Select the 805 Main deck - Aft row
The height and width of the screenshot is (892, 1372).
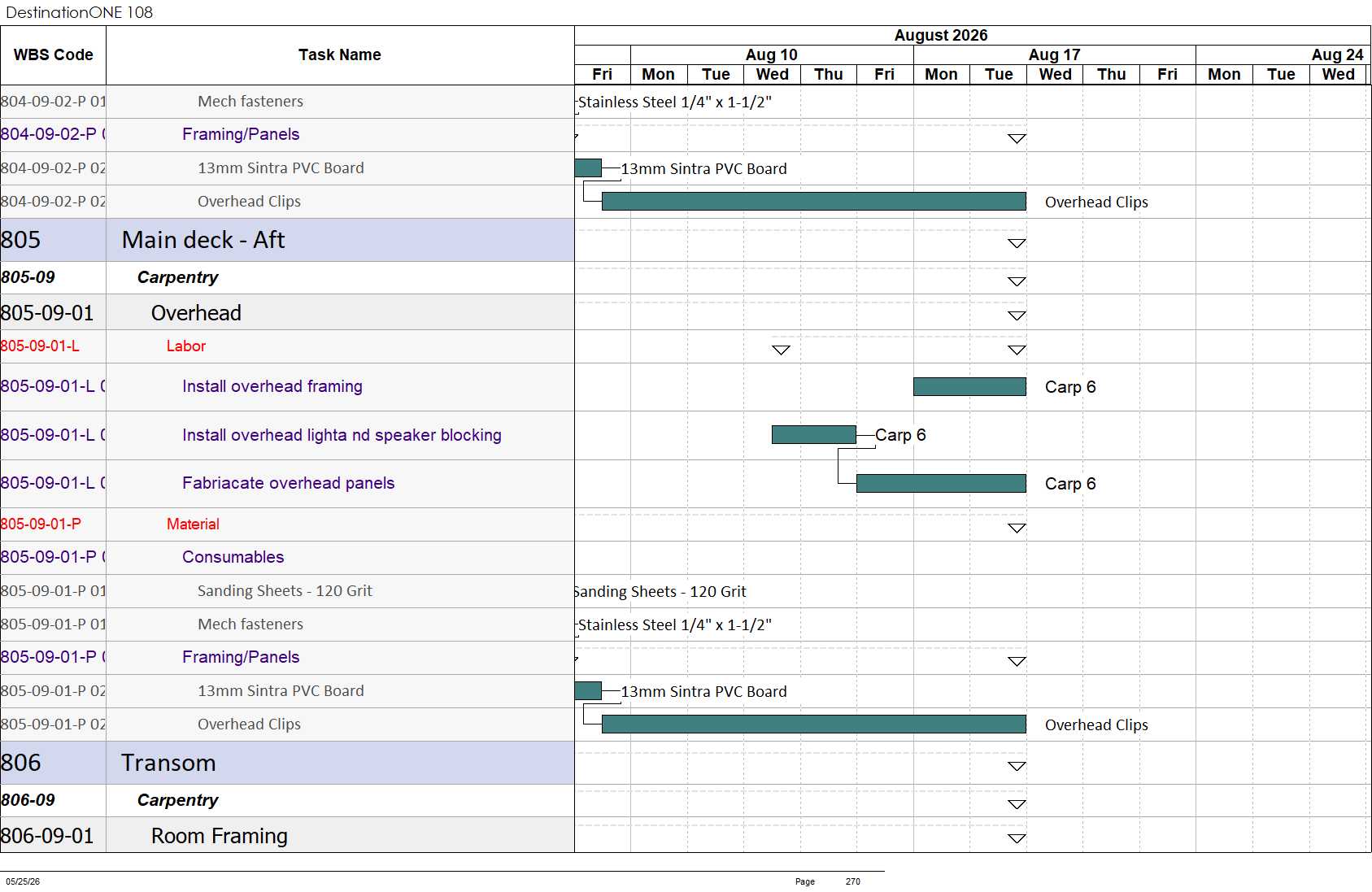287,240
